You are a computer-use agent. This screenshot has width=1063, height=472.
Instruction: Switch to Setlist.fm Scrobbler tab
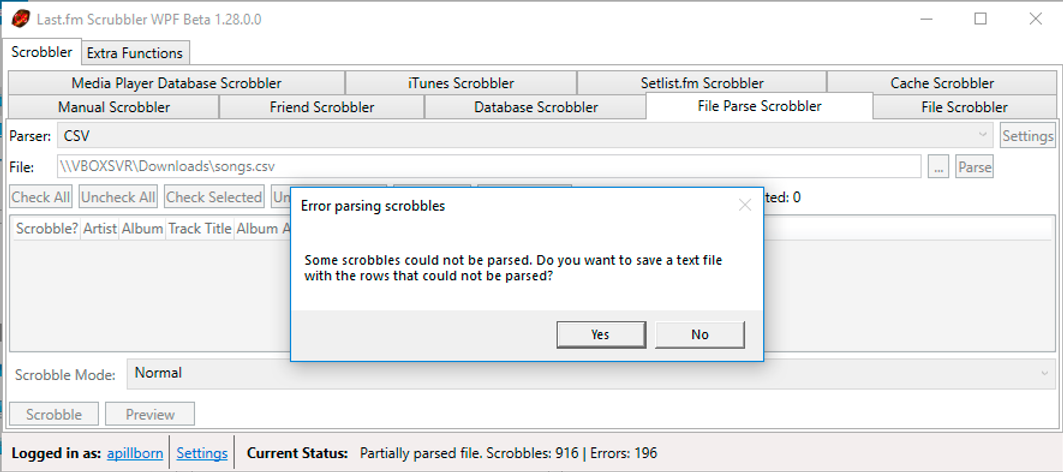702,83
